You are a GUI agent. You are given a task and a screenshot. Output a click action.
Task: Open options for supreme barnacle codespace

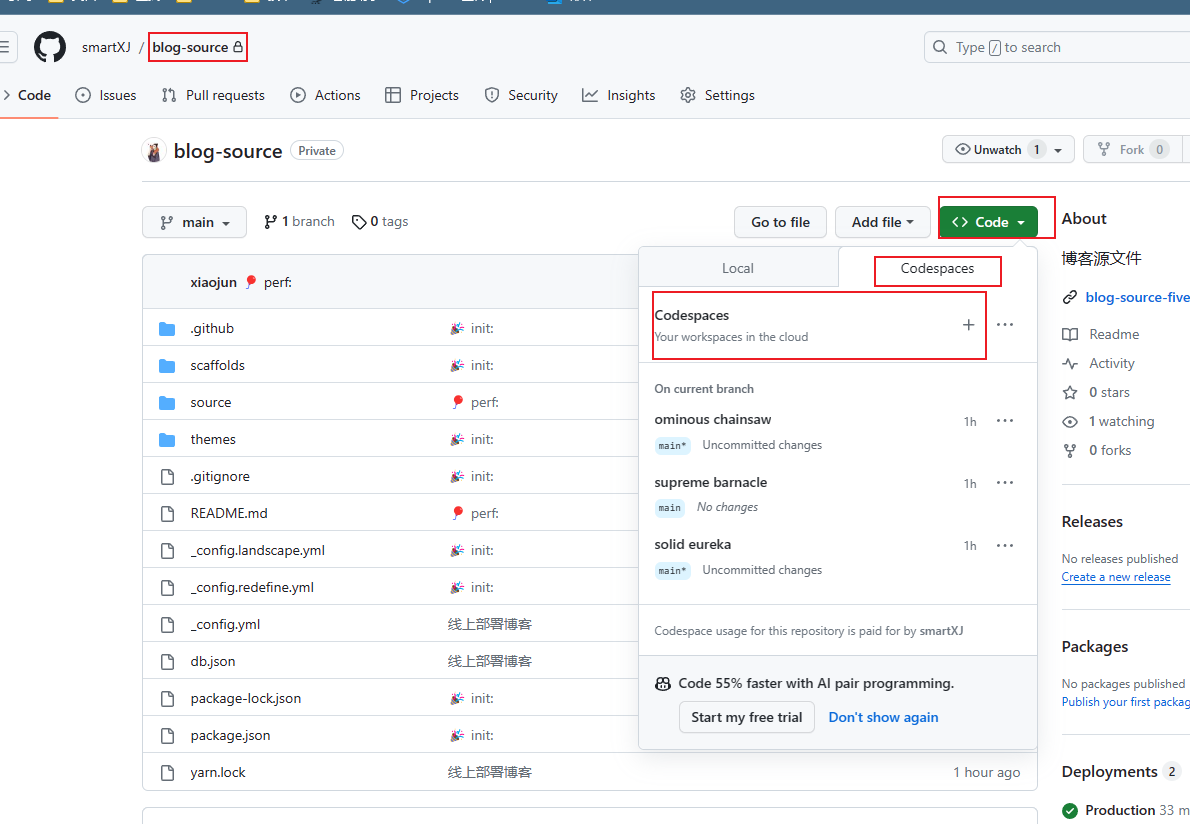(1005, 483)
